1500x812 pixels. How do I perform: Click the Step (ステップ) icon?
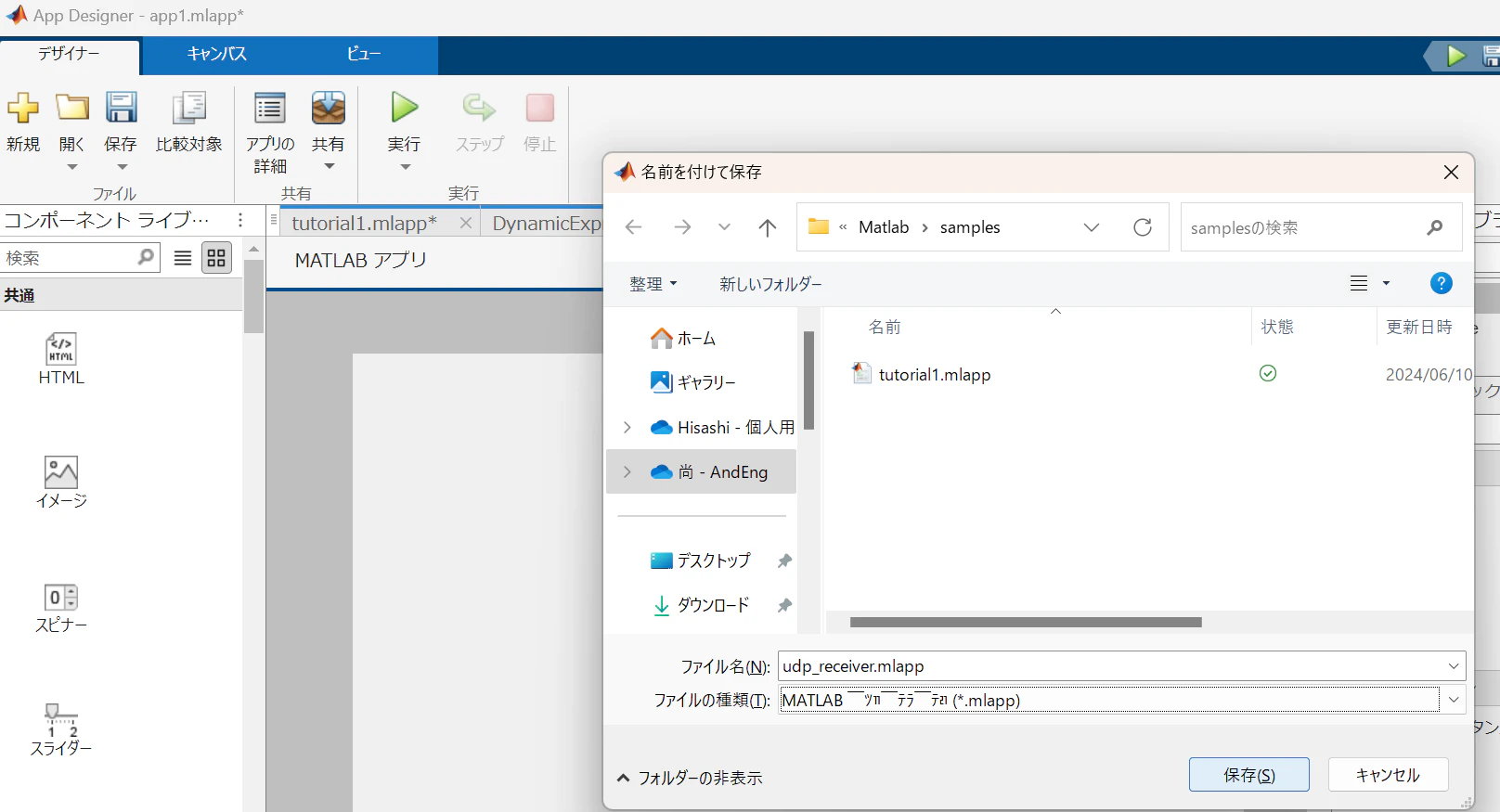click(x=479, y=108)
